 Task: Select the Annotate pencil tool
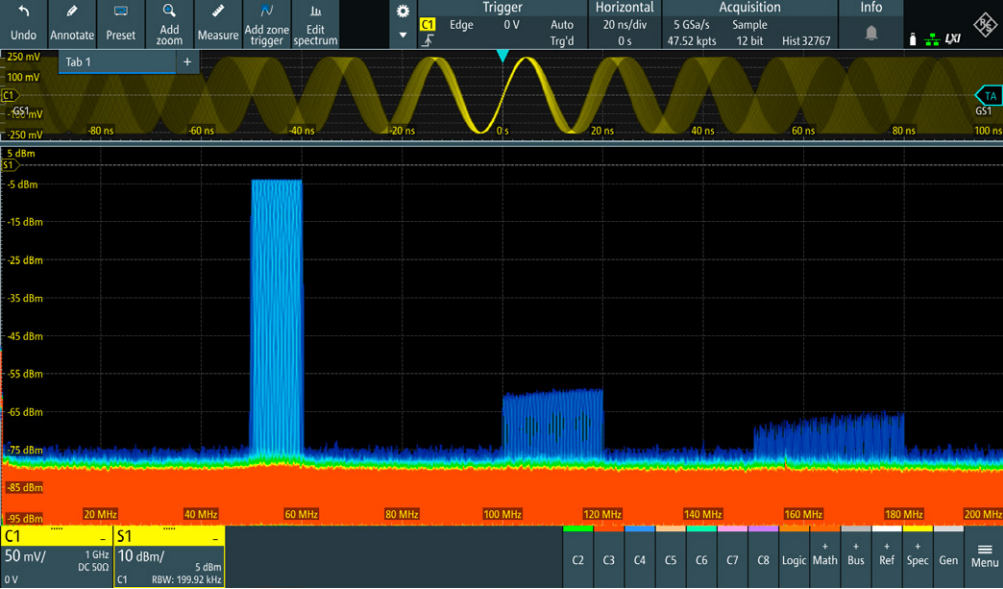pos(71,22)
